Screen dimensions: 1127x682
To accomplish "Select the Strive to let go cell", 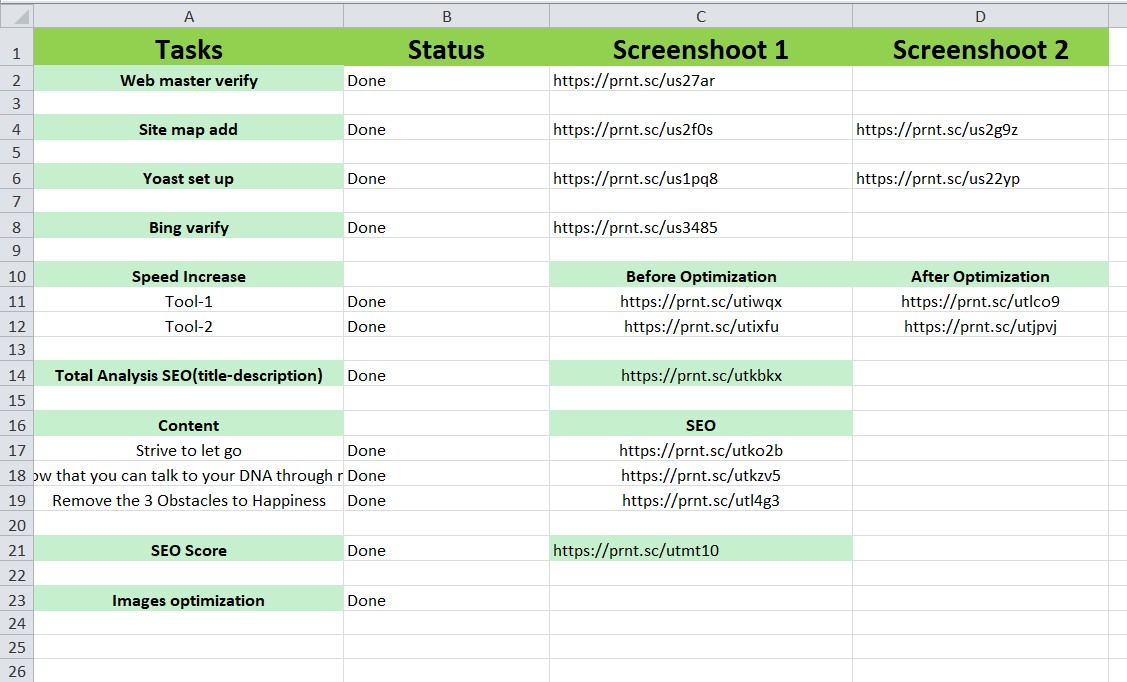I will coord(188,450).
